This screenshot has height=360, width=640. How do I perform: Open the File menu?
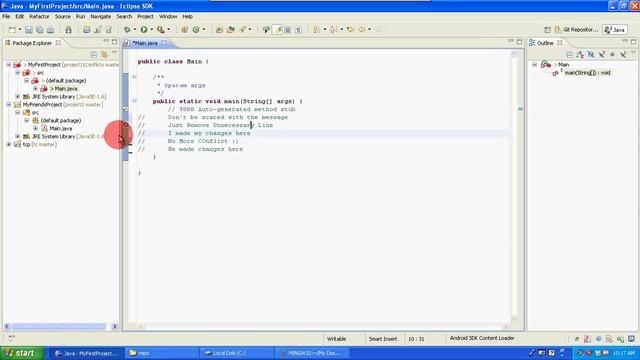point(6,16)
